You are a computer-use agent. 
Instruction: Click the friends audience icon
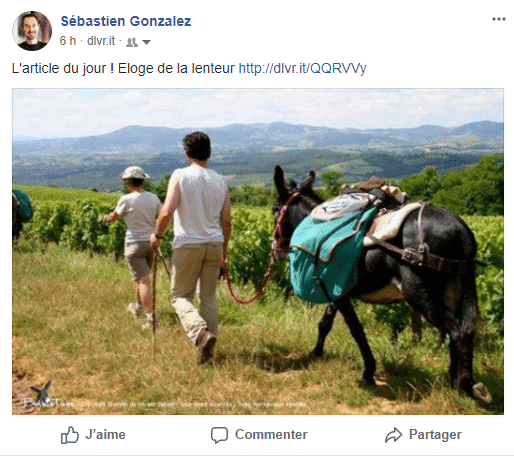[x=132, y=42]
